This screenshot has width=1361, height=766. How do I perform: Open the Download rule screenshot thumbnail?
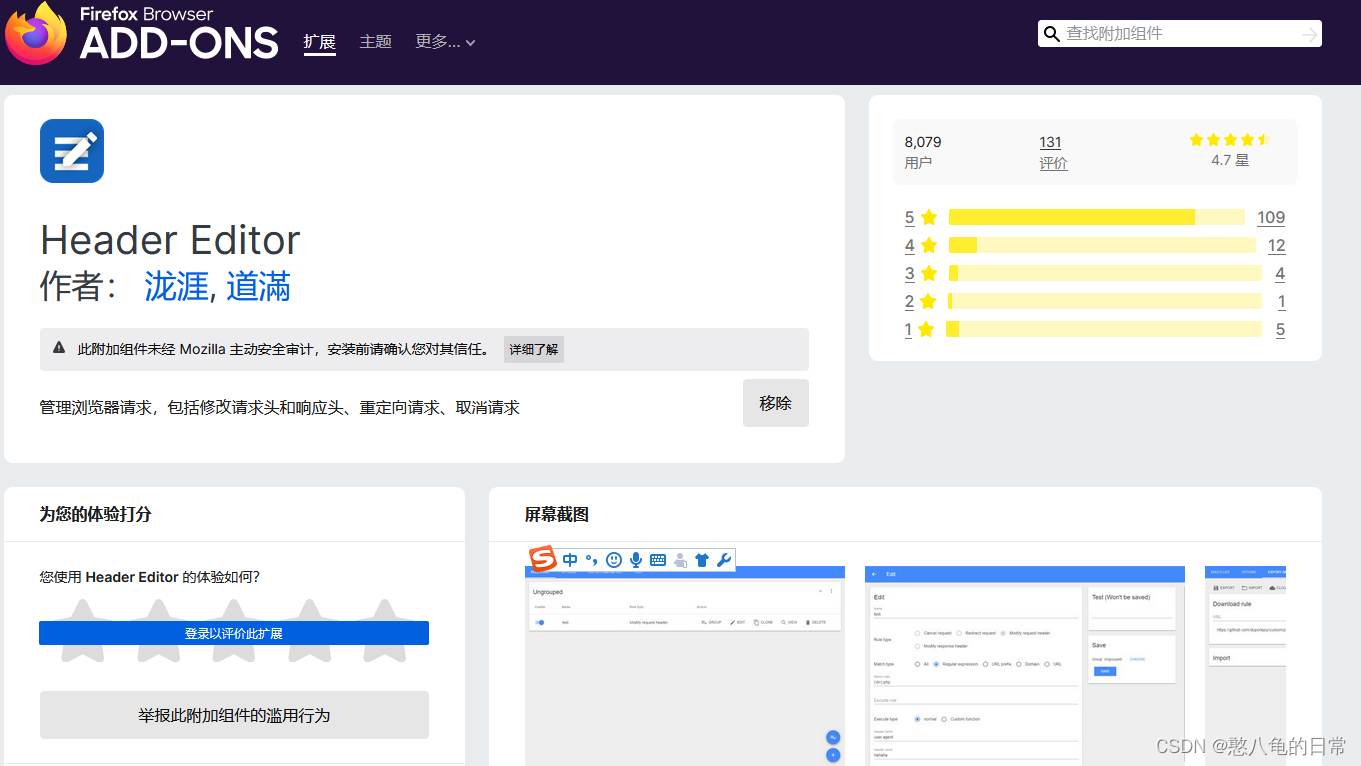pyautogui.click(x=1245, y=666)
